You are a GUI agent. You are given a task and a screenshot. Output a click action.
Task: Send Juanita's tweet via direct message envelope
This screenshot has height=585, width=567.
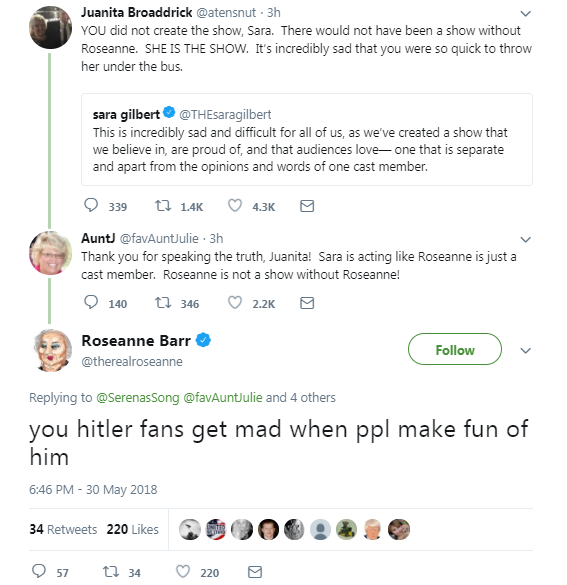coord(307,206)
